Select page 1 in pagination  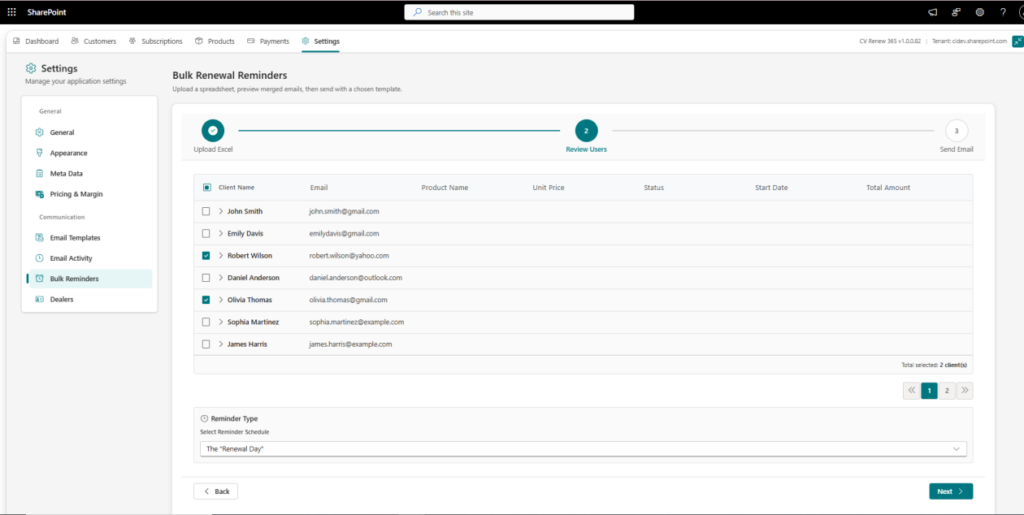coord(929,391)
